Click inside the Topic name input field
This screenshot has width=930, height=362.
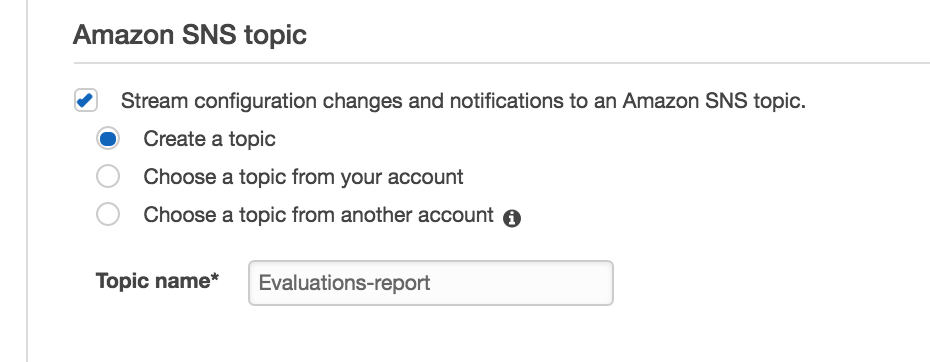pos(431,283)
